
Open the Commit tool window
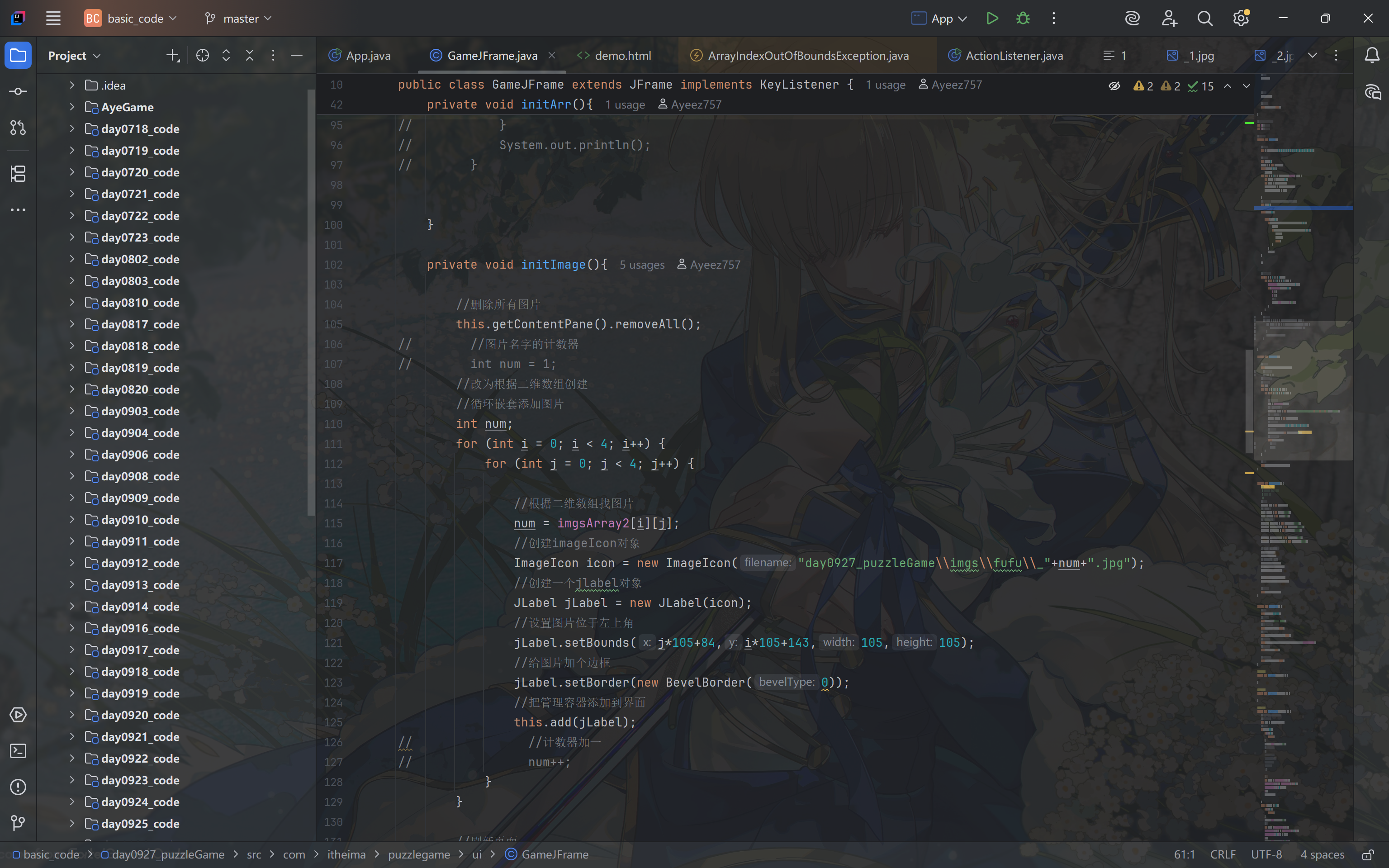click(x=19, y=92)
